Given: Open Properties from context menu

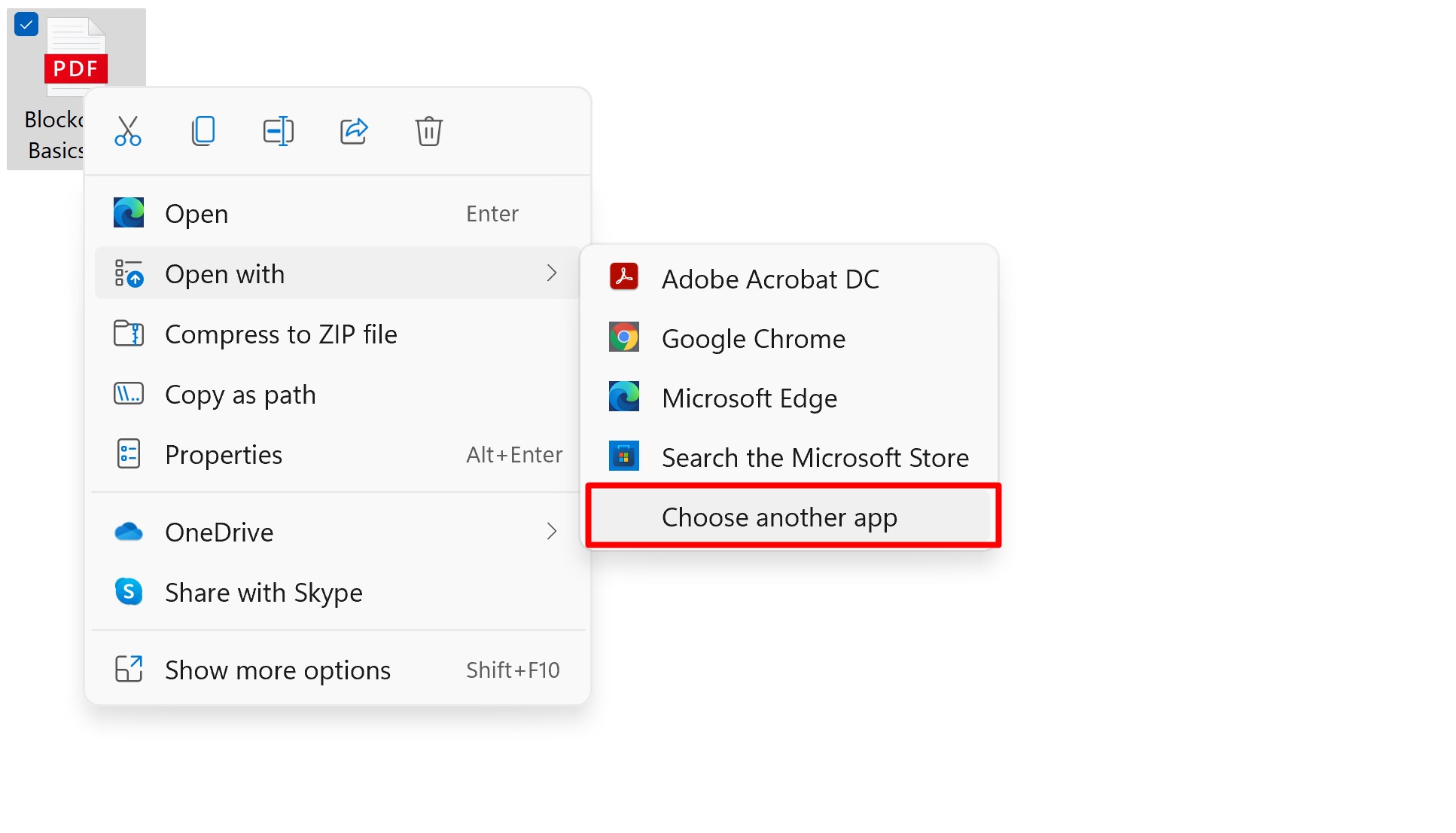Looking at the screenshot, I should click(224, 455).
